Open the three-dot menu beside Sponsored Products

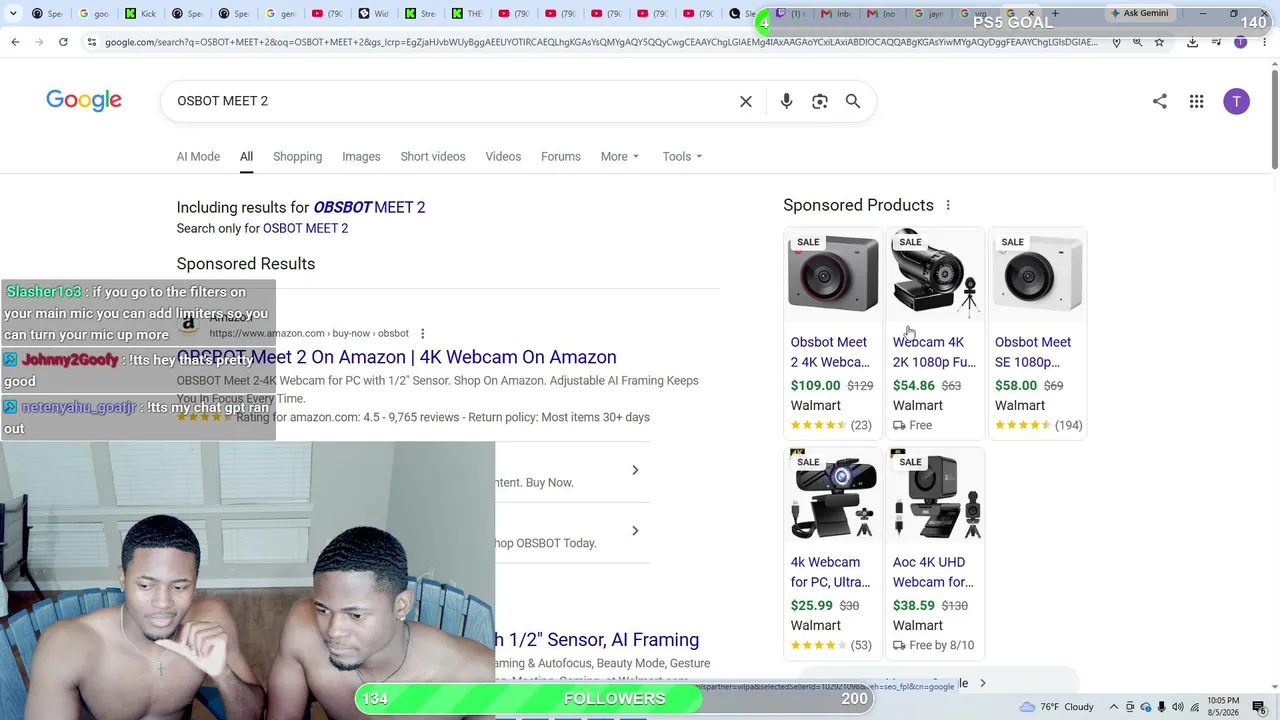click(x=948, y=205)
